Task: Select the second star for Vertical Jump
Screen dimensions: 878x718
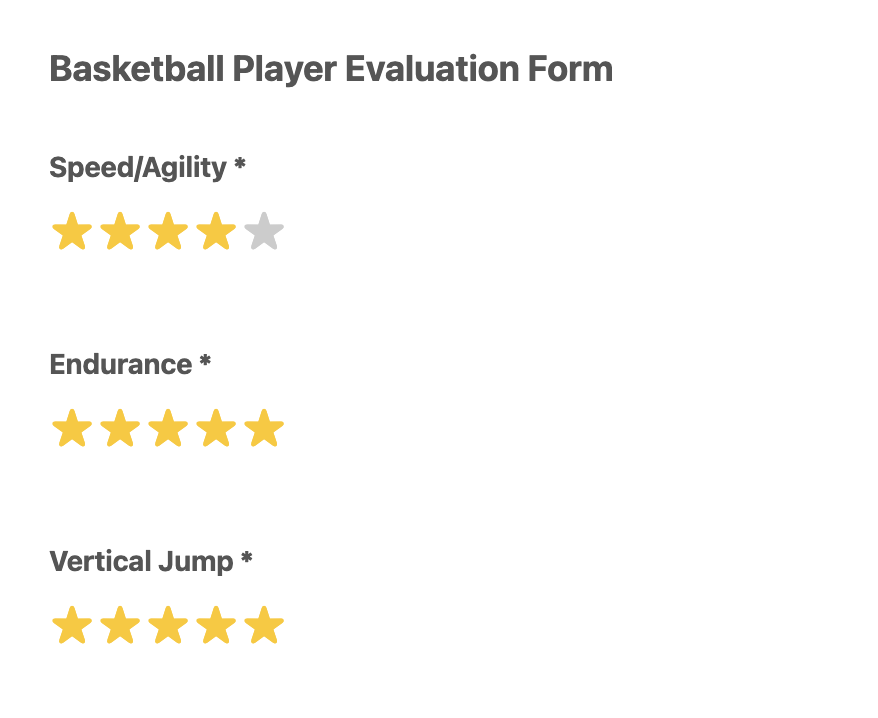Action: click(119, 625)
